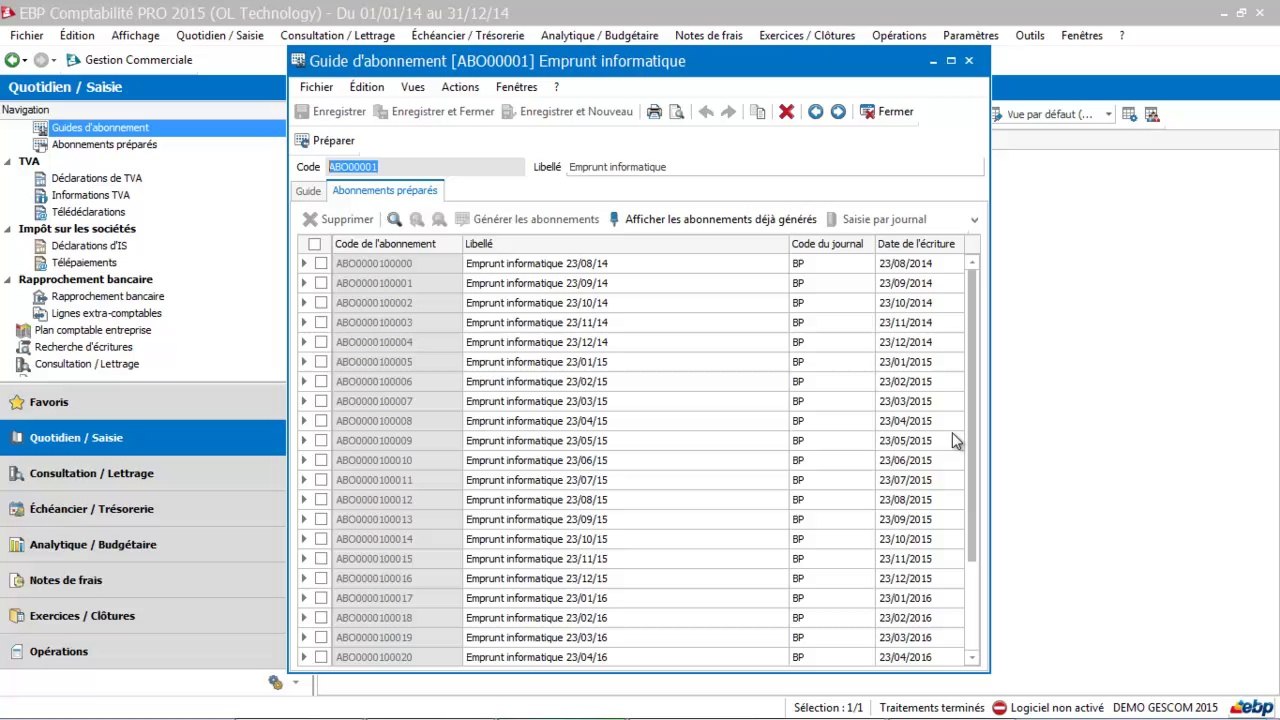This screenshot has height=720, width=1280.
Task: Click the Rapprochement bancaire item icon
Action: 41,297
